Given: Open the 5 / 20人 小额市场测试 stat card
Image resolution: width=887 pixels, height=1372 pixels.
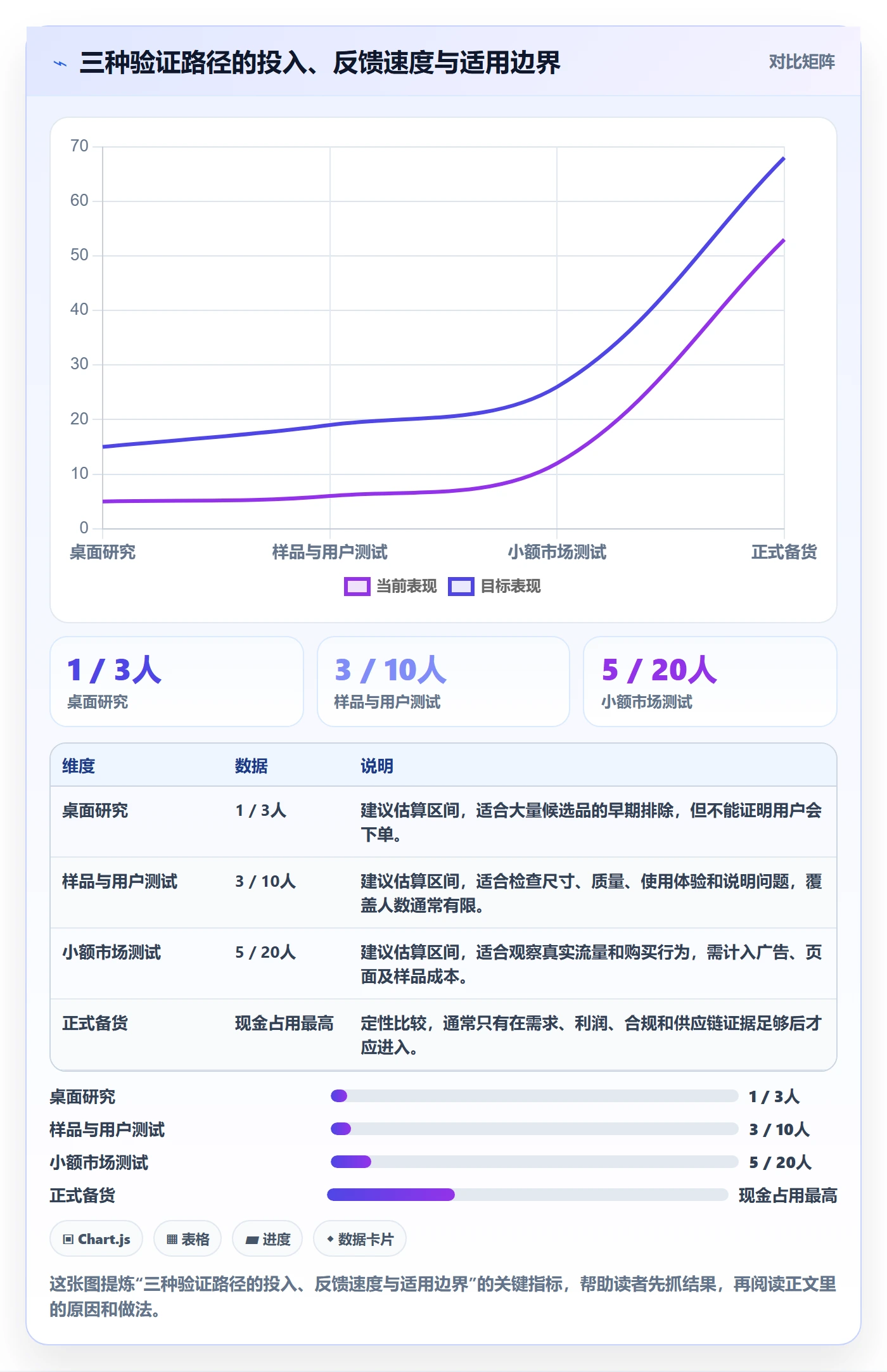Looking at the screenshot, I should pyautogui.click(x=710, y=682).
